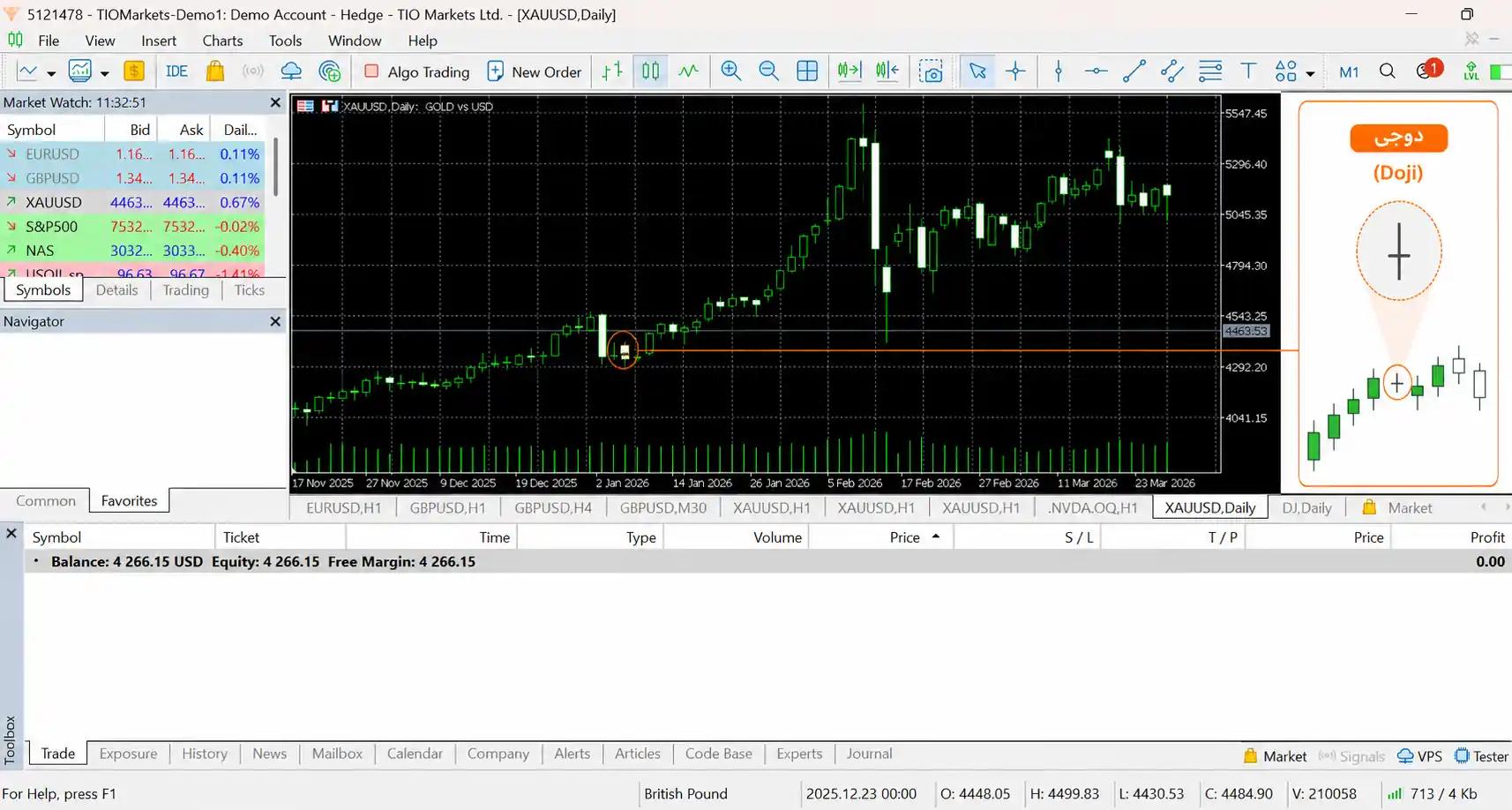Open the View menu

point(100,41)
